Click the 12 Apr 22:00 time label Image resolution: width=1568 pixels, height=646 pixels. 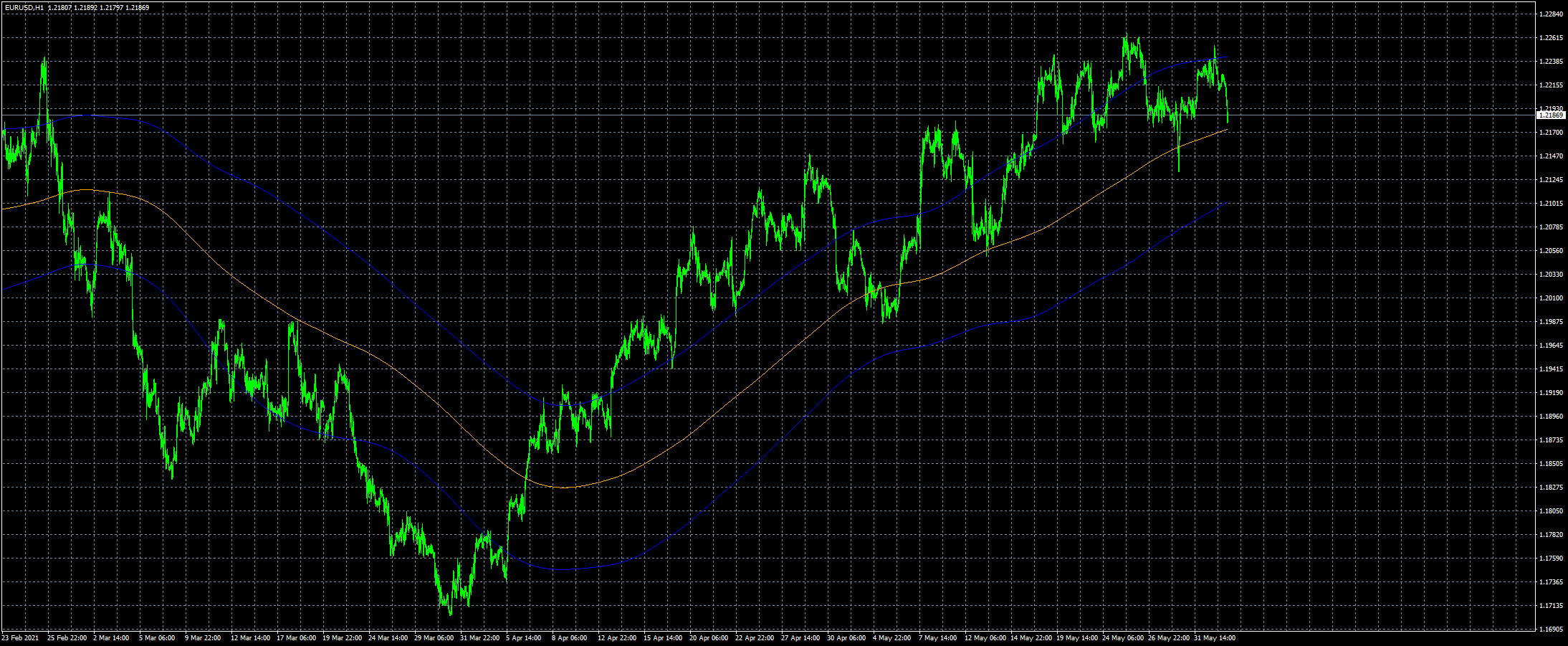(617, 637)
